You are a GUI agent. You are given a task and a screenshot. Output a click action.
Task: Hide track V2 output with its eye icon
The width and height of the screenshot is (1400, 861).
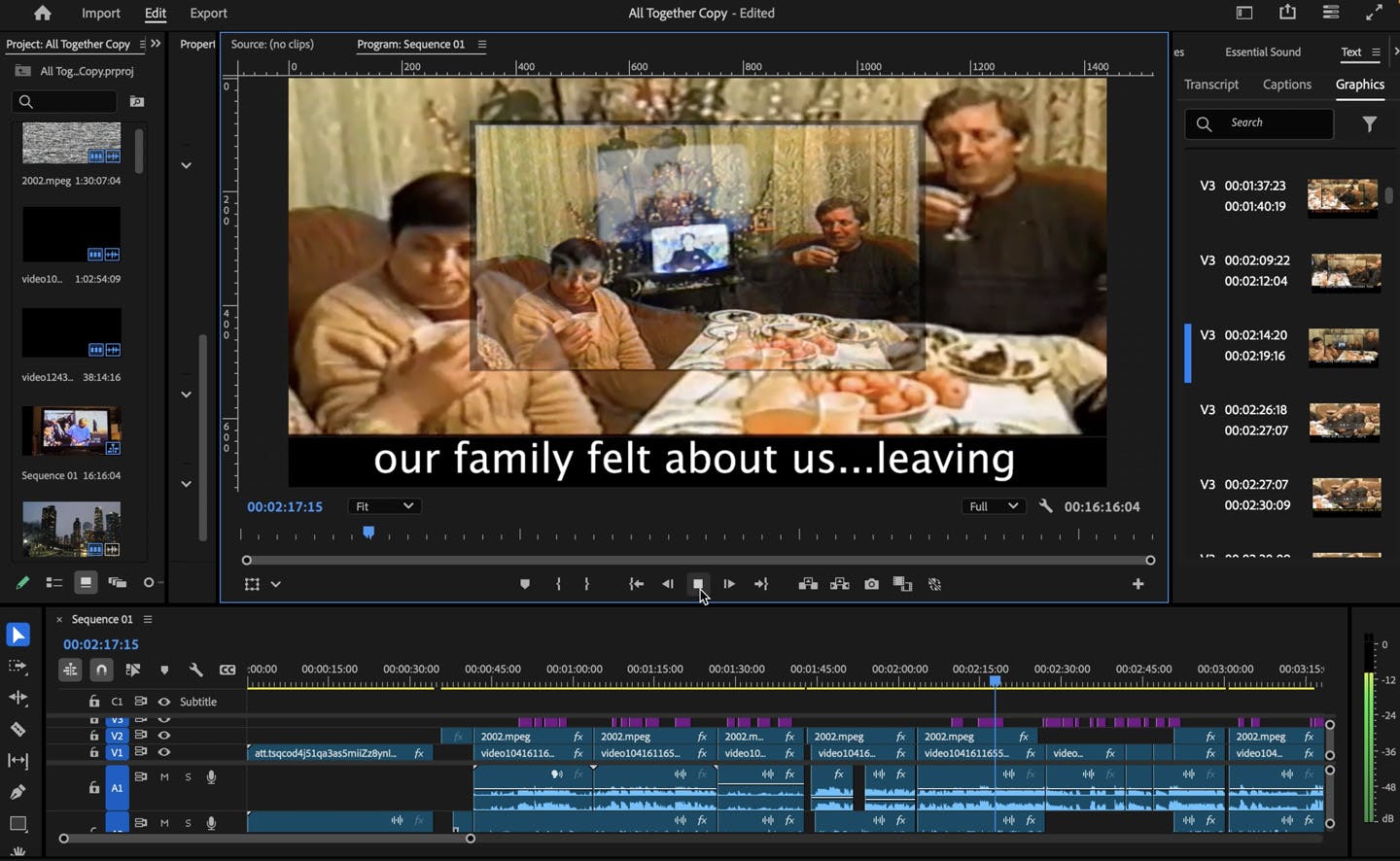point(164,736)
